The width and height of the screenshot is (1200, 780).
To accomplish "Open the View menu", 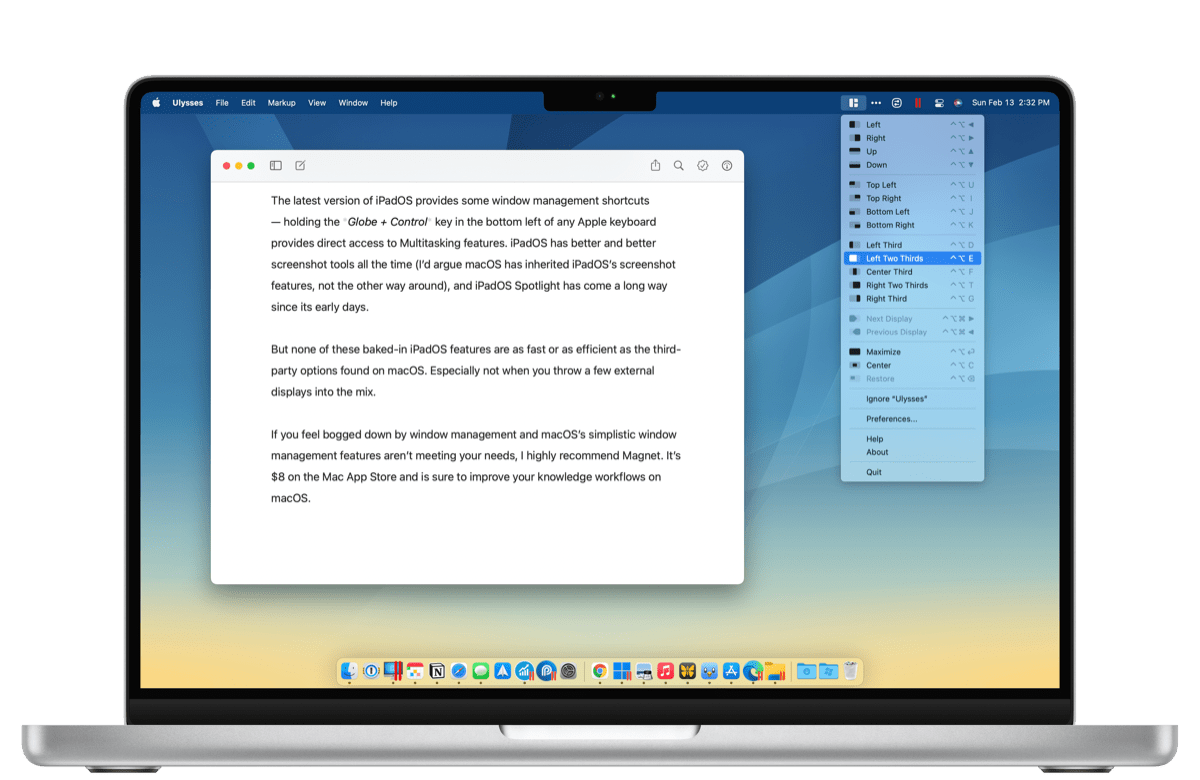I will (317, 103).
